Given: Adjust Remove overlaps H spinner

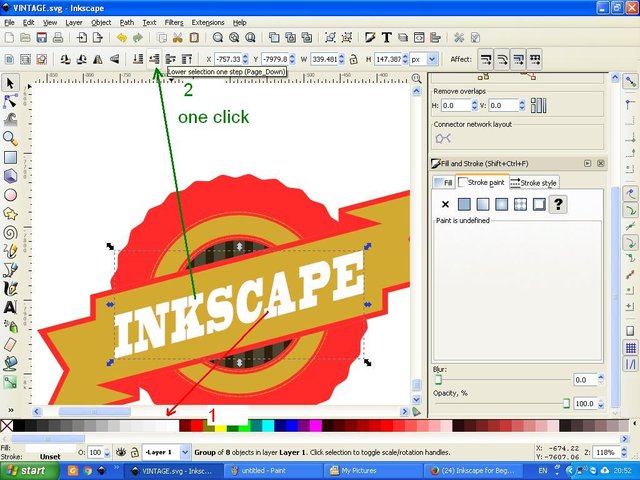Looking at the screenshot, I should (x=474, y=105).
